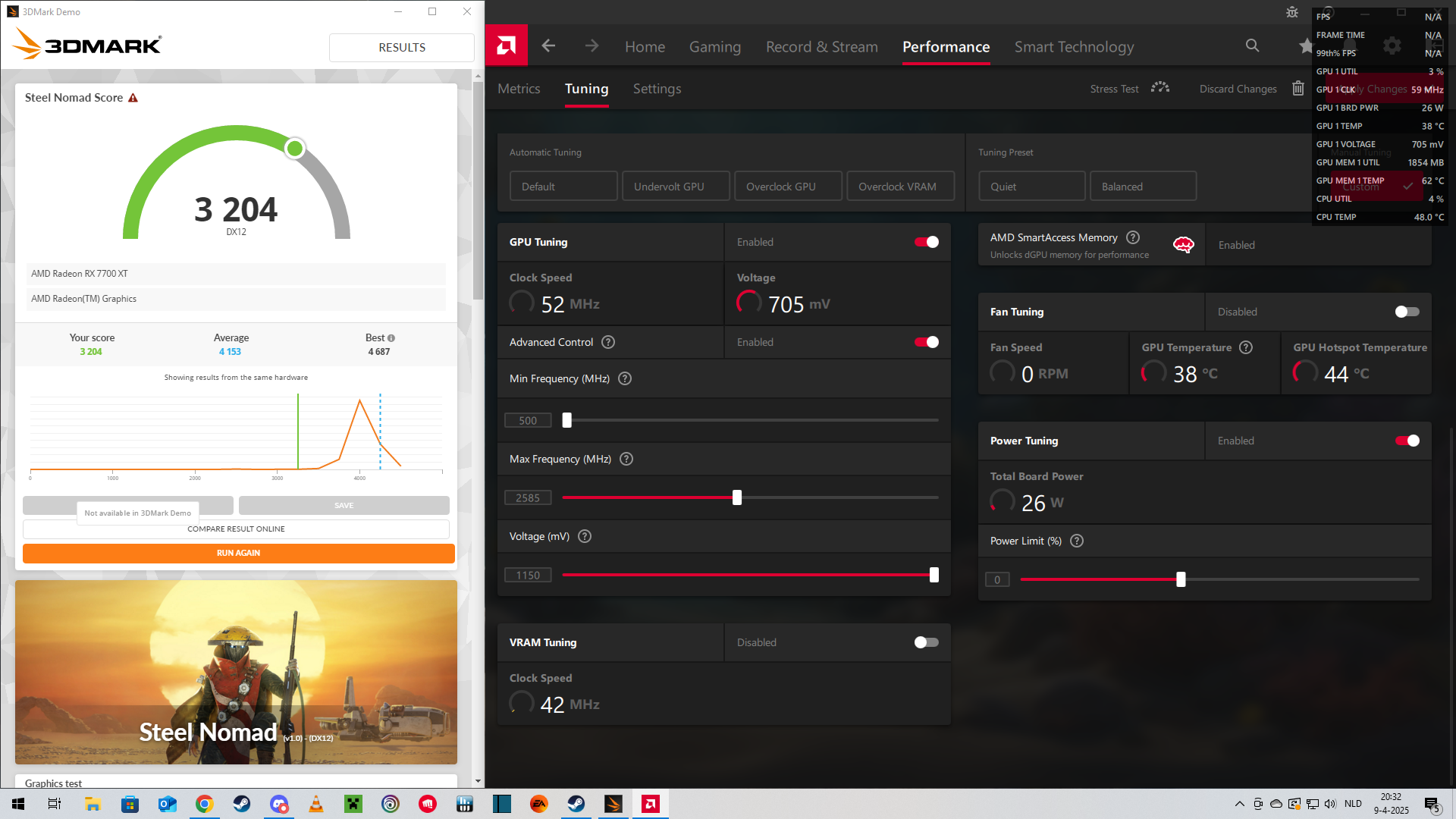Switch to the Metrics tab
This screenshot has height=819, width=1456.
coord(519,89)
